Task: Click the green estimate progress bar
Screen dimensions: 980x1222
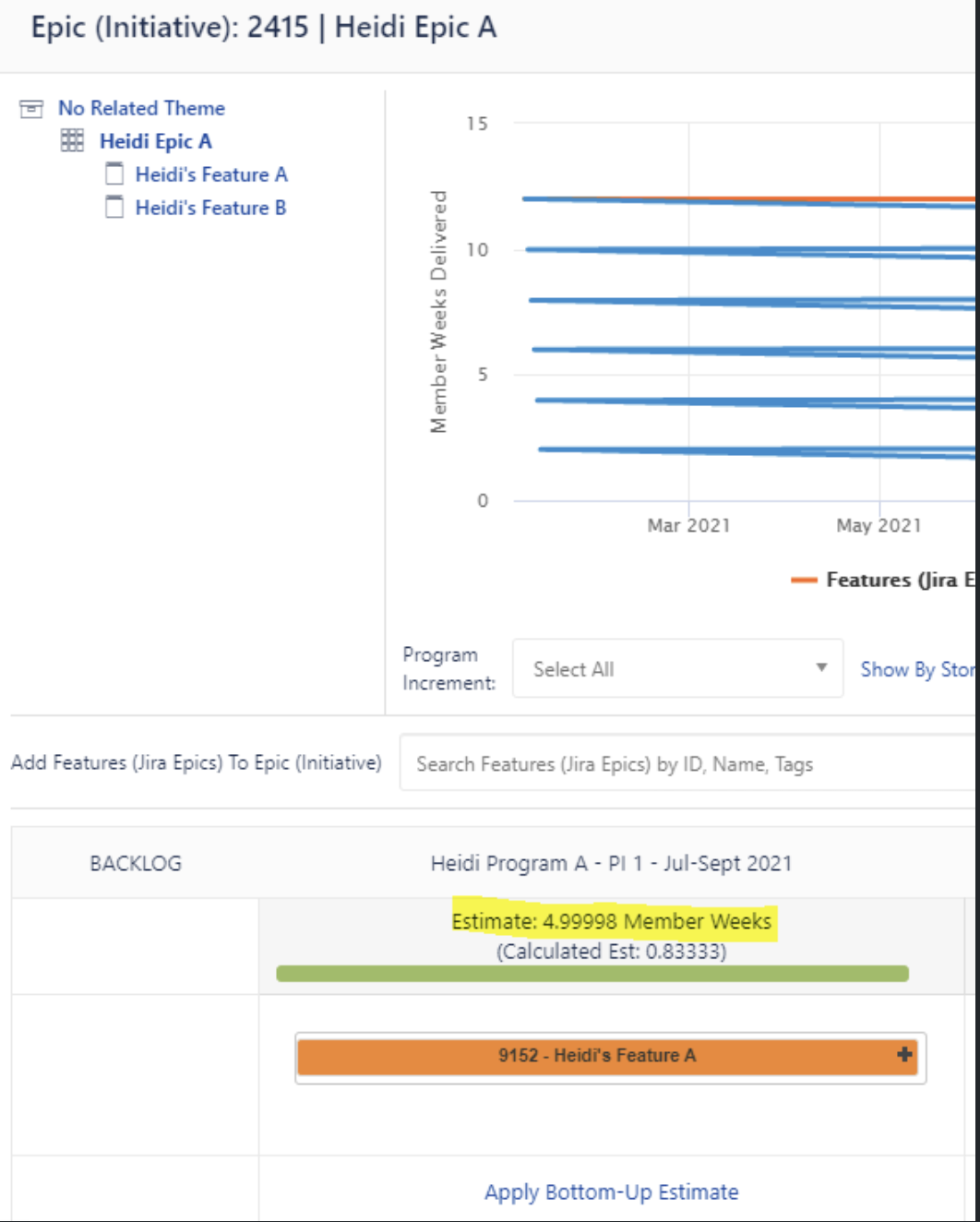Action: [592, 974]
